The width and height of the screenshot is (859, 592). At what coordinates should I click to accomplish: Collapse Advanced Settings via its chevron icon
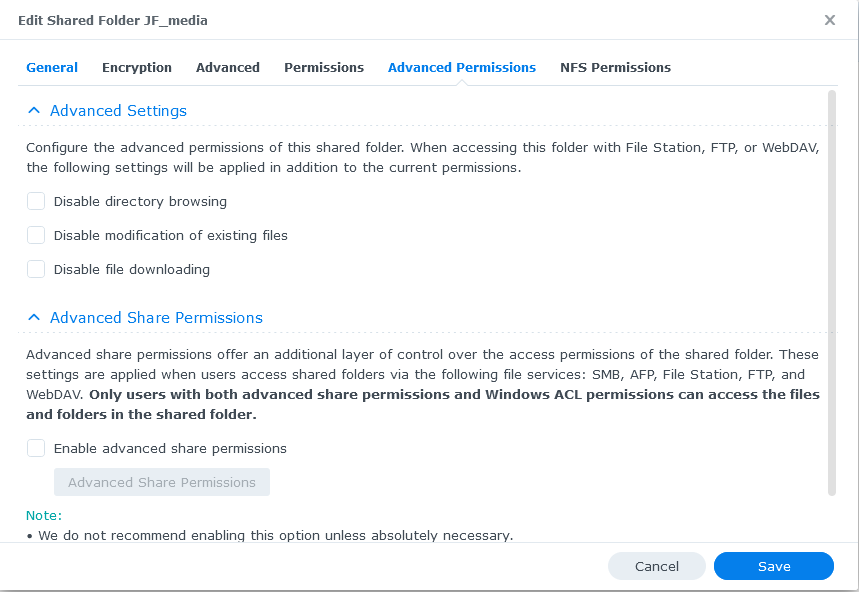coord(34,111)
